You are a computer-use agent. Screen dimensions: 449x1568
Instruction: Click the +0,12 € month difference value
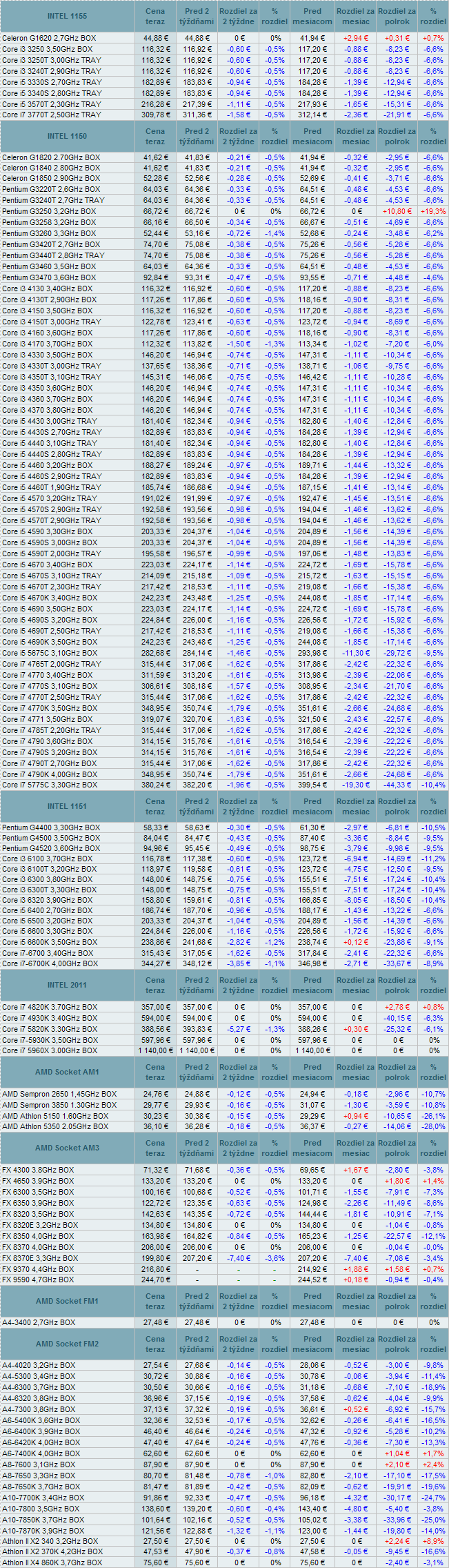coord(356,942)
